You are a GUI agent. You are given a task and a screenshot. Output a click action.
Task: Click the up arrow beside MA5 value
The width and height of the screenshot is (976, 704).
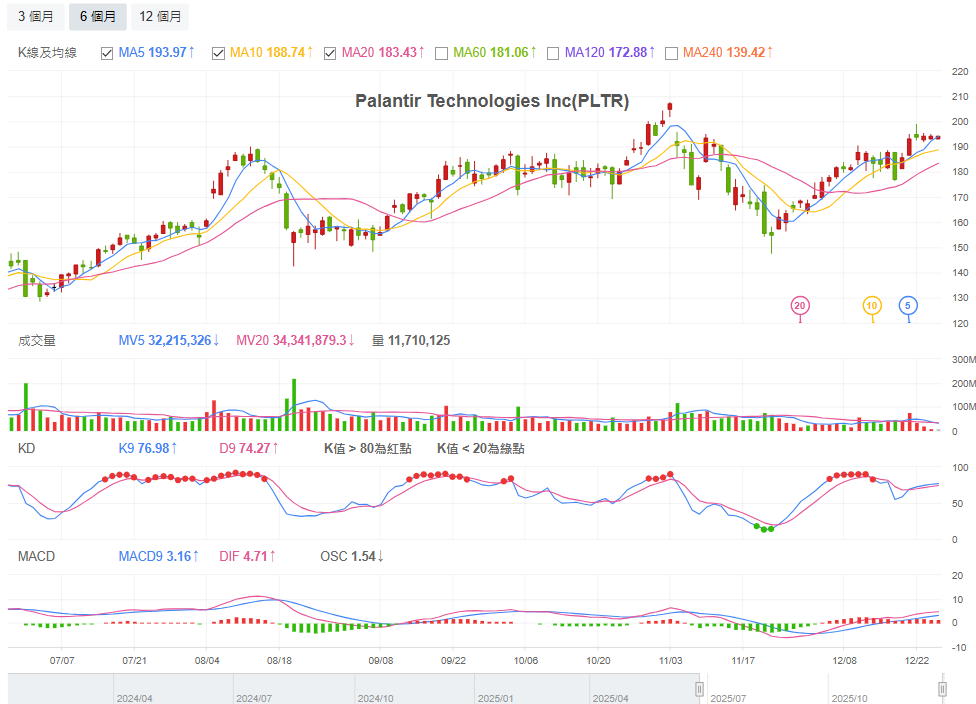point(191,52)
